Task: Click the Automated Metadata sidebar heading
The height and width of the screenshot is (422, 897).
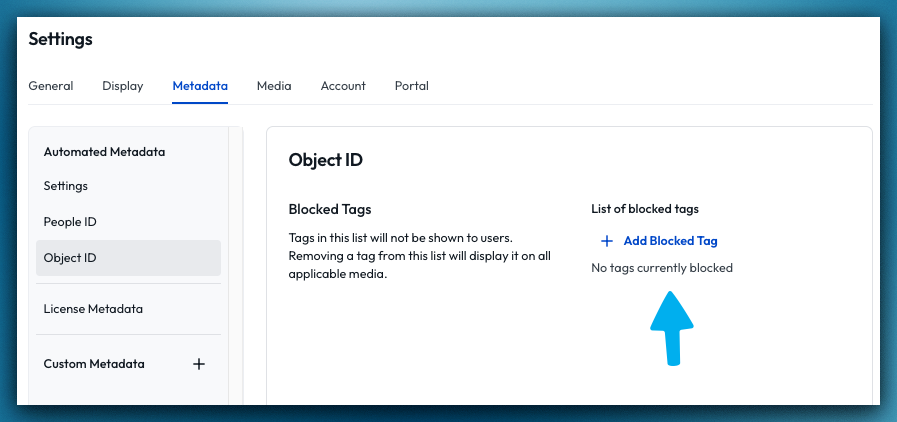Action: pyautogui.click(x=104, y=152)
